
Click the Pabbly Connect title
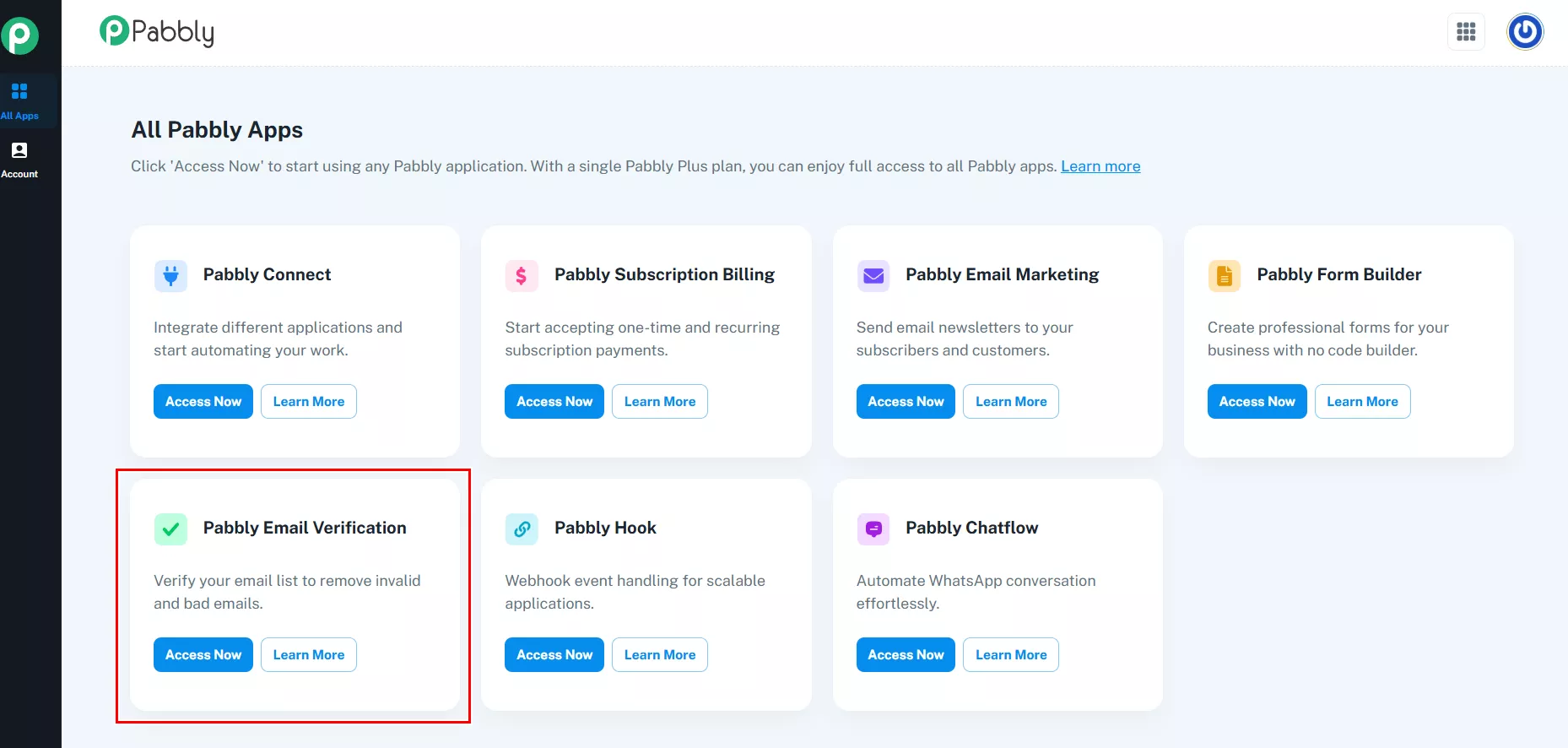[267, 274]
